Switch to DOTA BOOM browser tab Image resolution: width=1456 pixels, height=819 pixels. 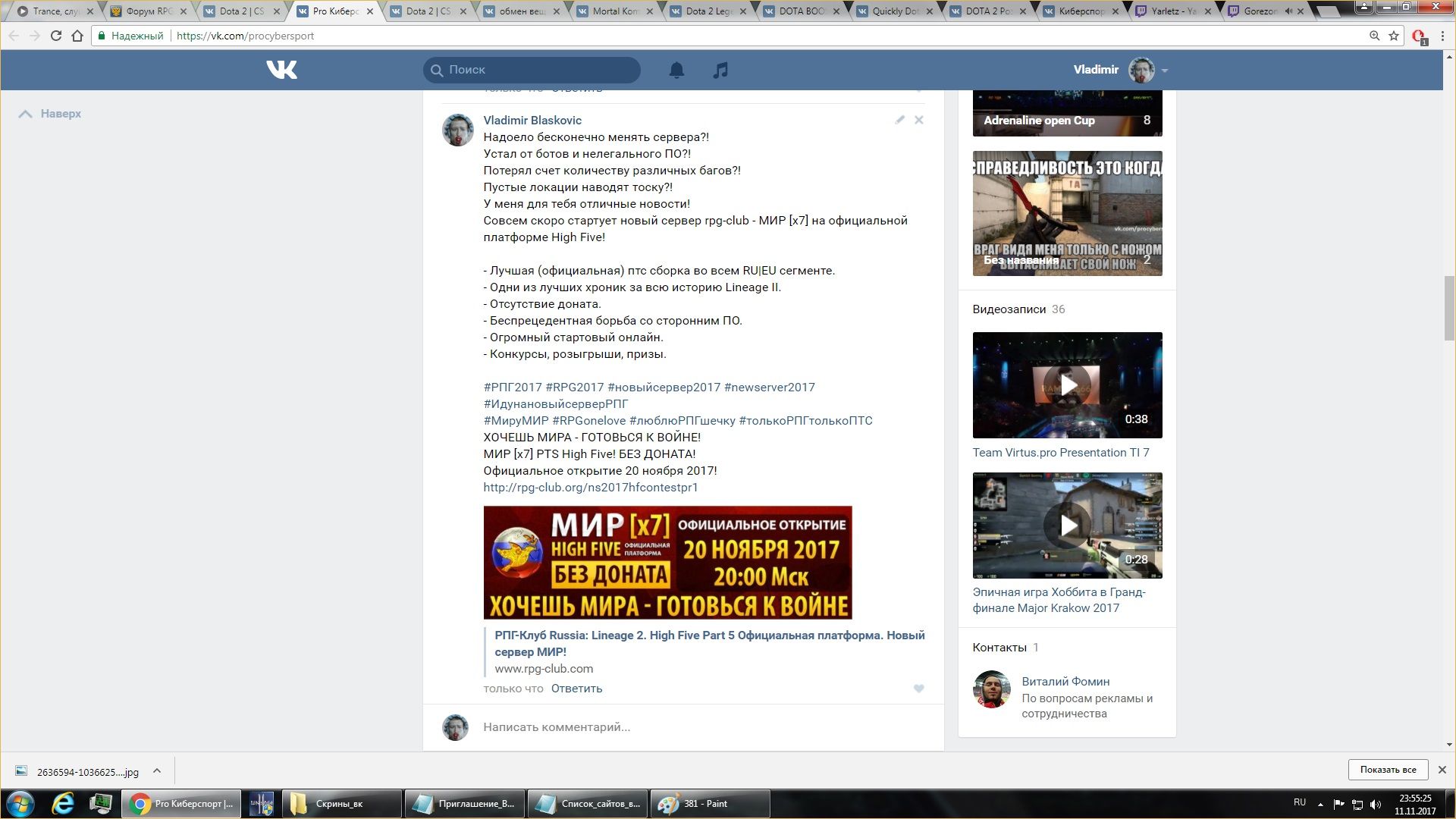[802, 11]
